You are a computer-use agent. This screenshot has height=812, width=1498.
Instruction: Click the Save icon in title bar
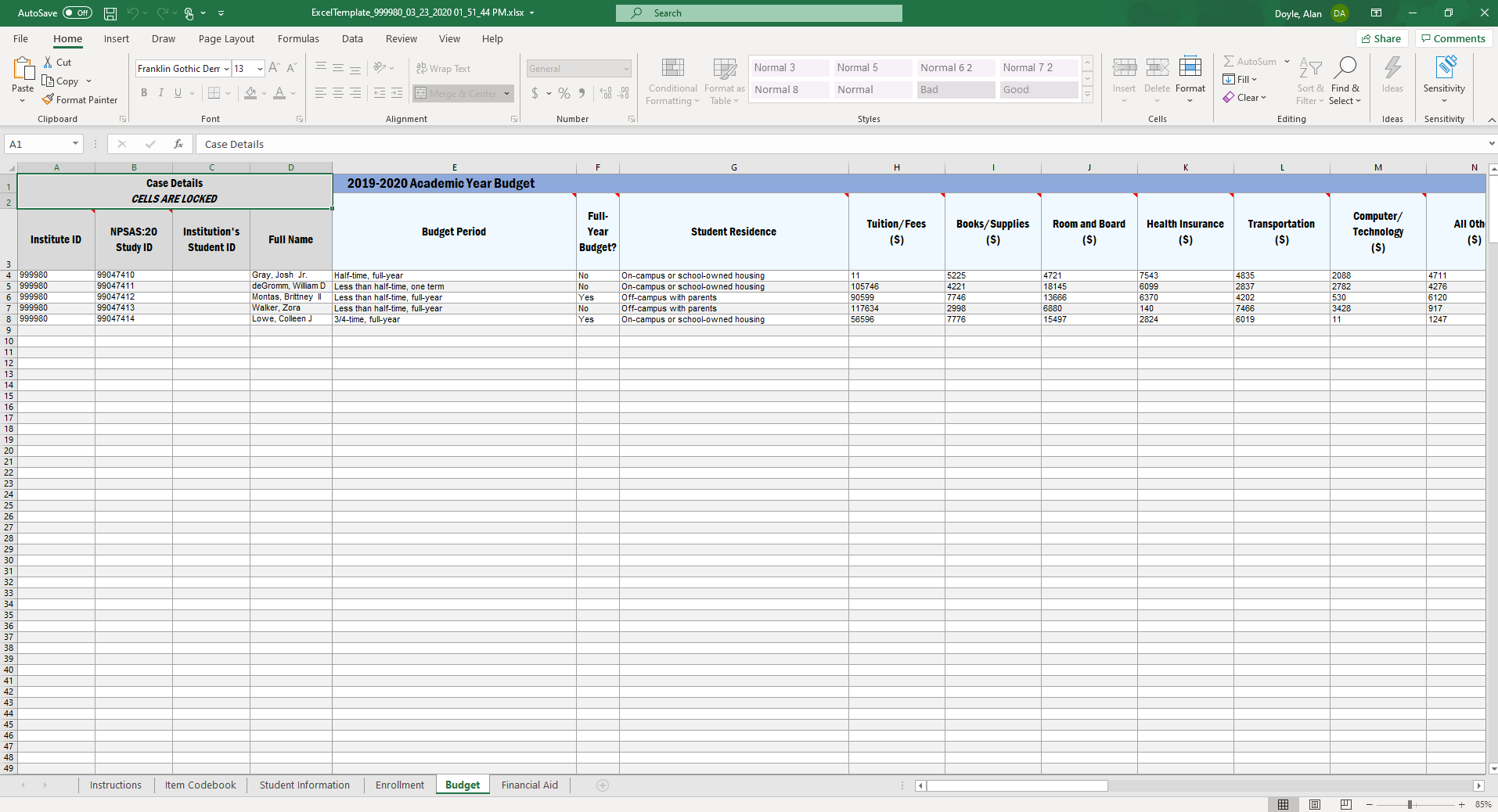coord(110,13)
